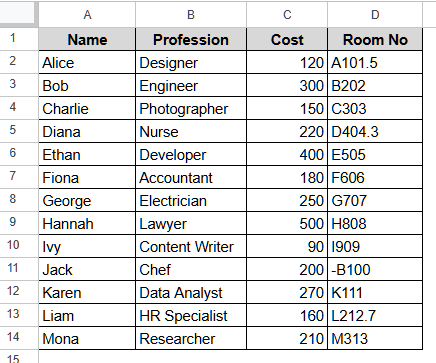Click the Name header cell
The image size is (436, 363).
[87, 39]
